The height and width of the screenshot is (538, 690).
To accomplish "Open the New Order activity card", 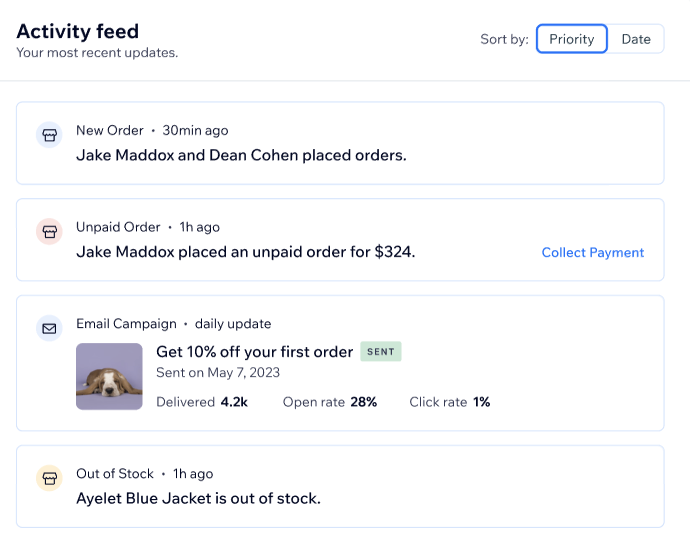I will click(340, 143).
